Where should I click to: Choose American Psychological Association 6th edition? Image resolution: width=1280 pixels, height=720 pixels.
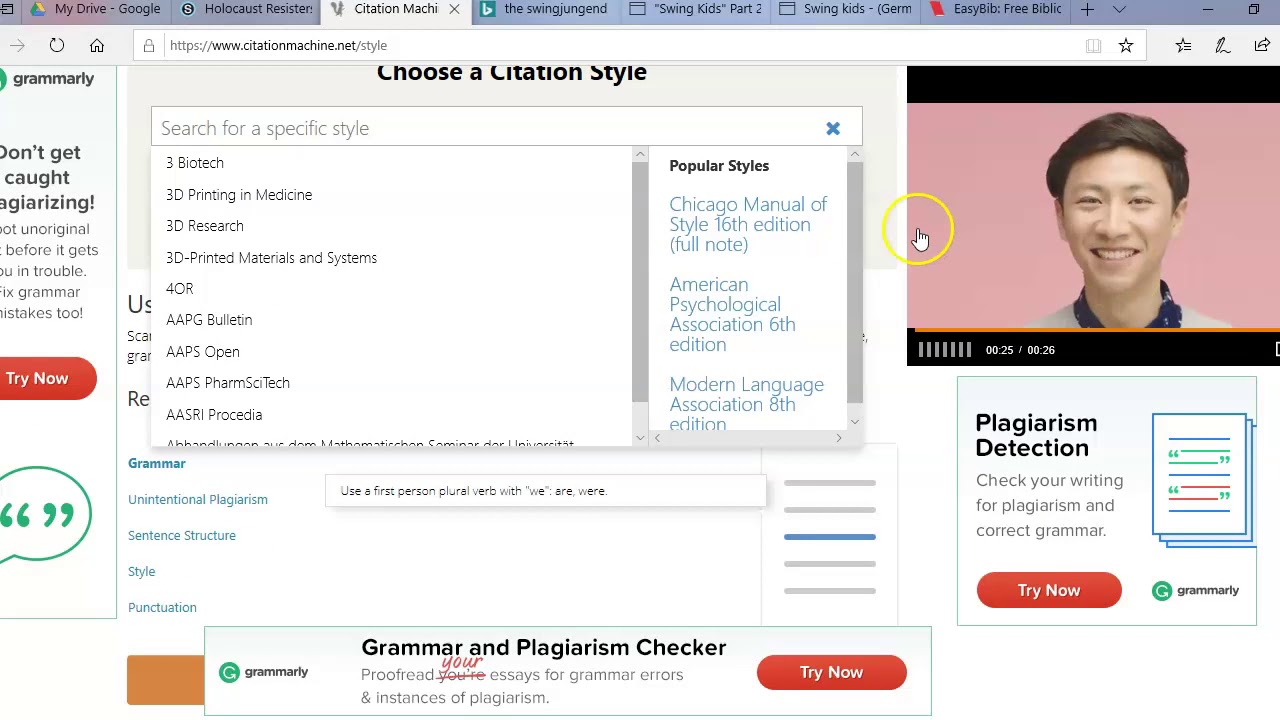pos(732,314)
